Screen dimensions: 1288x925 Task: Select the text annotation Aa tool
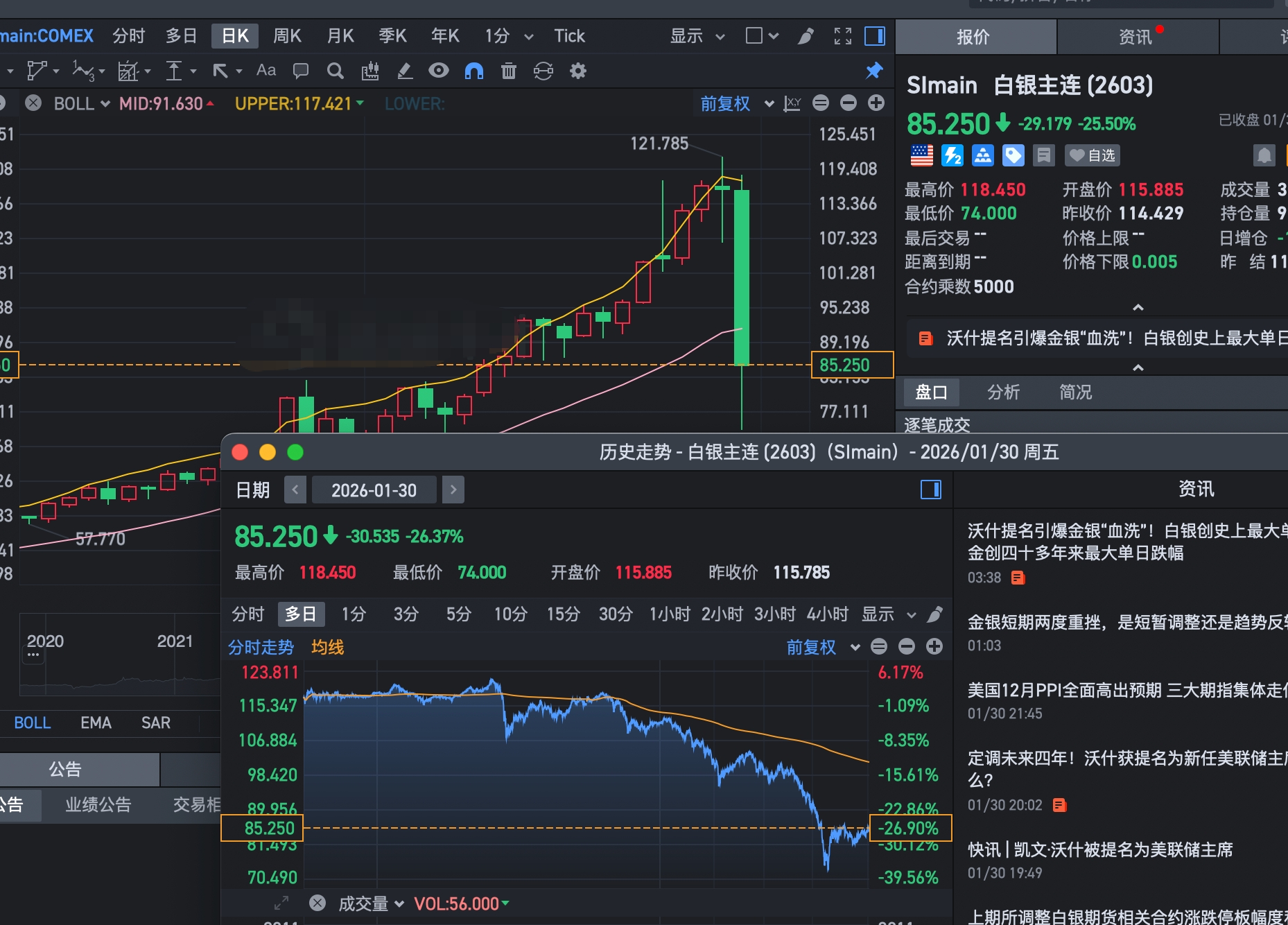click(x=266, y=70)
